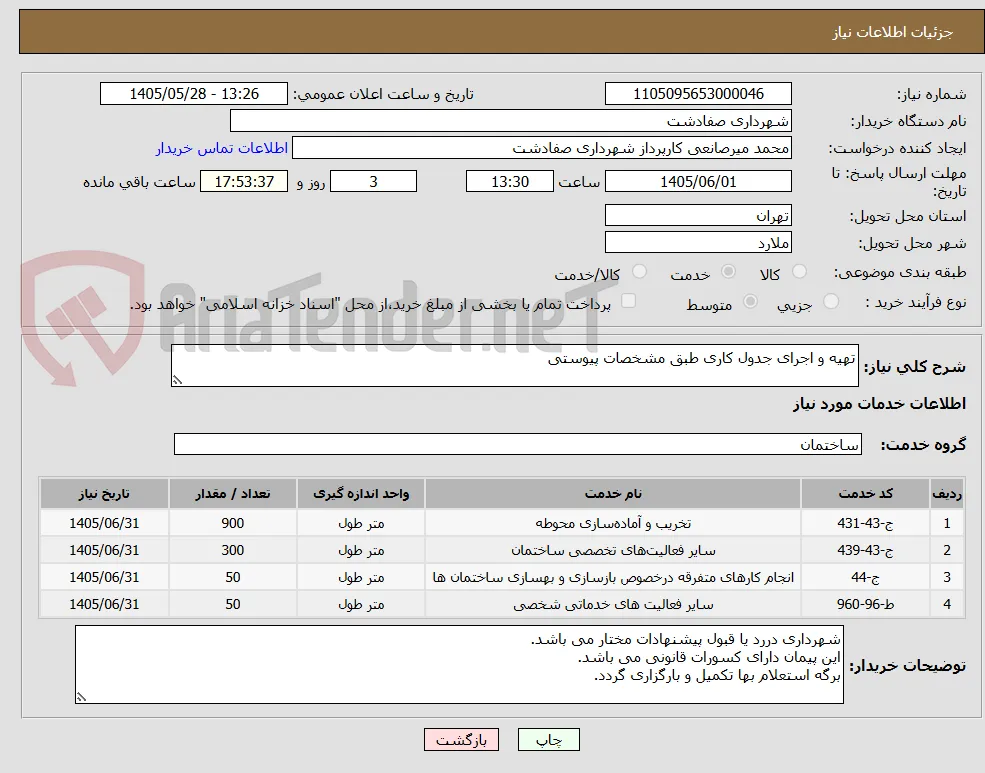Click the deadline time field 13:30

click(x=509, y=181)
